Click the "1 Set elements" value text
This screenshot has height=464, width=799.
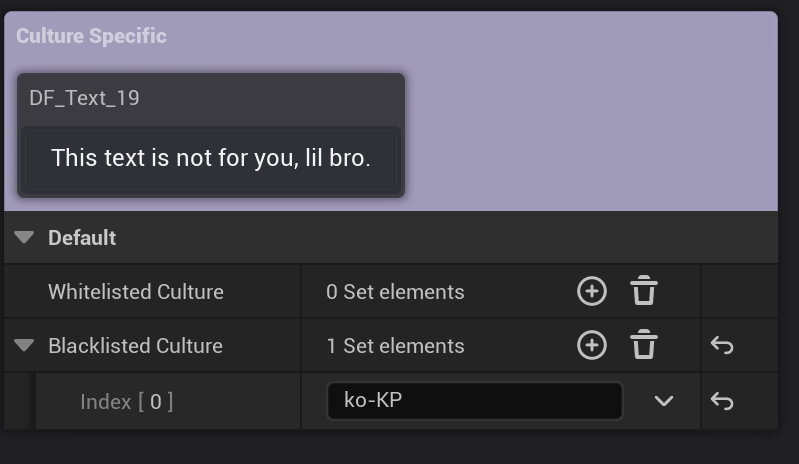(395, 346)
